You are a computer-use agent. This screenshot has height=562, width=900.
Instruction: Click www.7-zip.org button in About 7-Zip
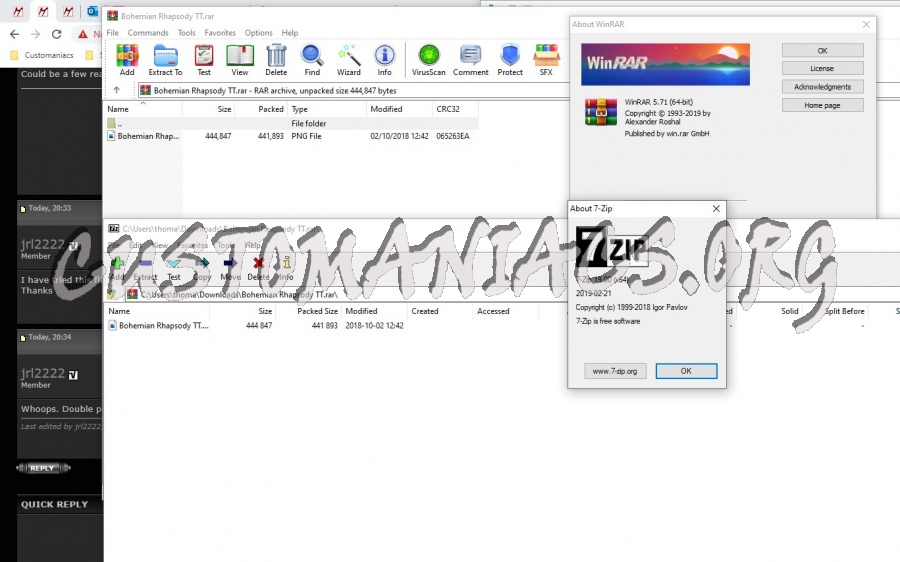pos(615,371)
